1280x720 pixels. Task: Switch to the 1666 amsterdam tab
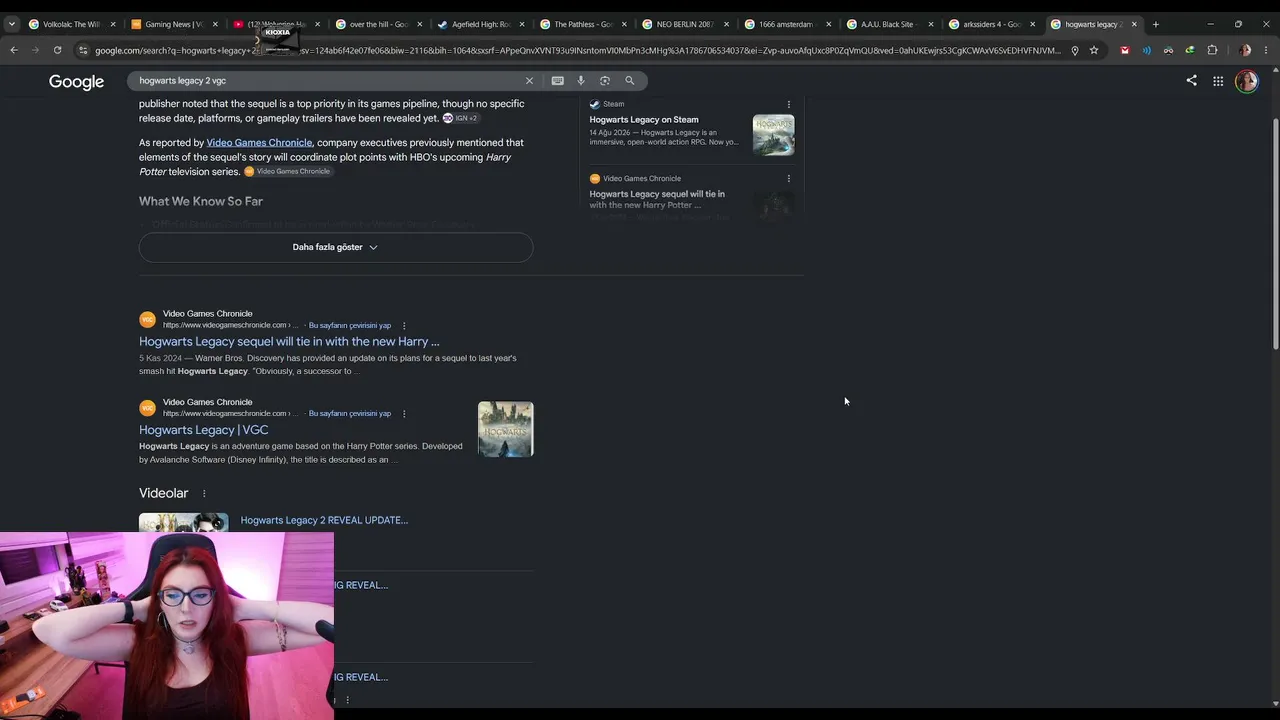coord(788,24)
